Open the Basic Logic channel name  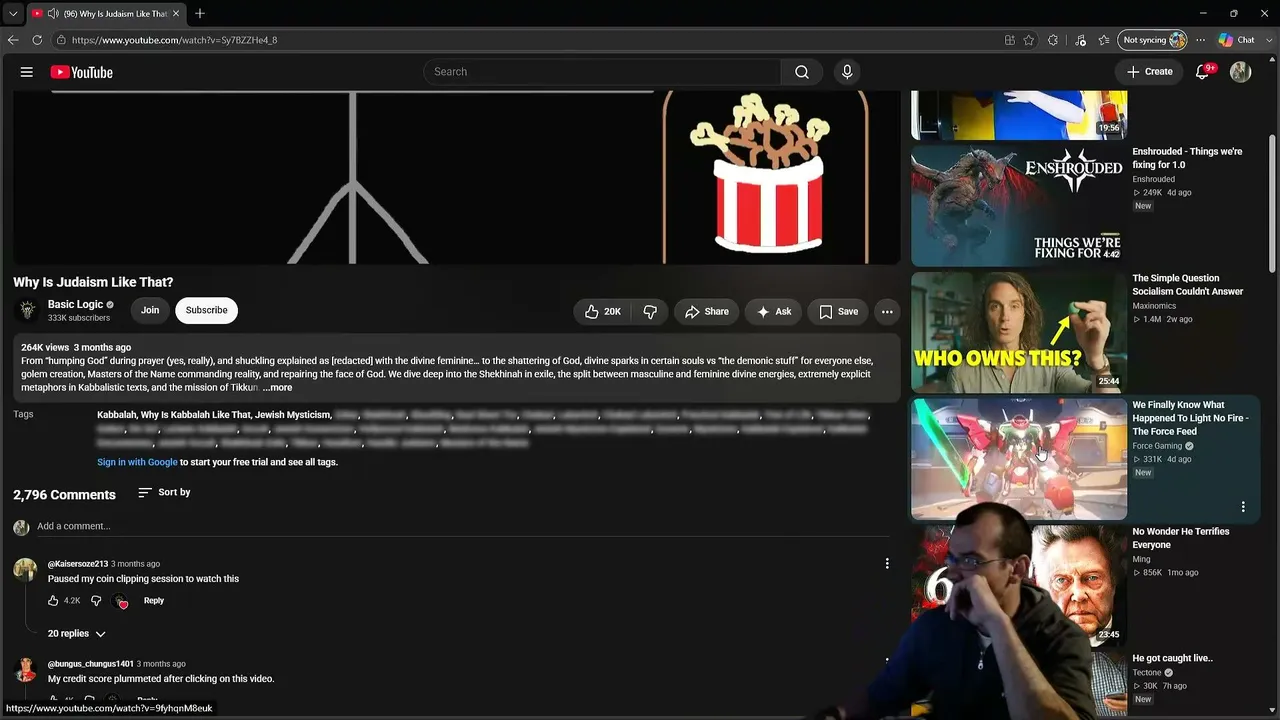[75, 304]
